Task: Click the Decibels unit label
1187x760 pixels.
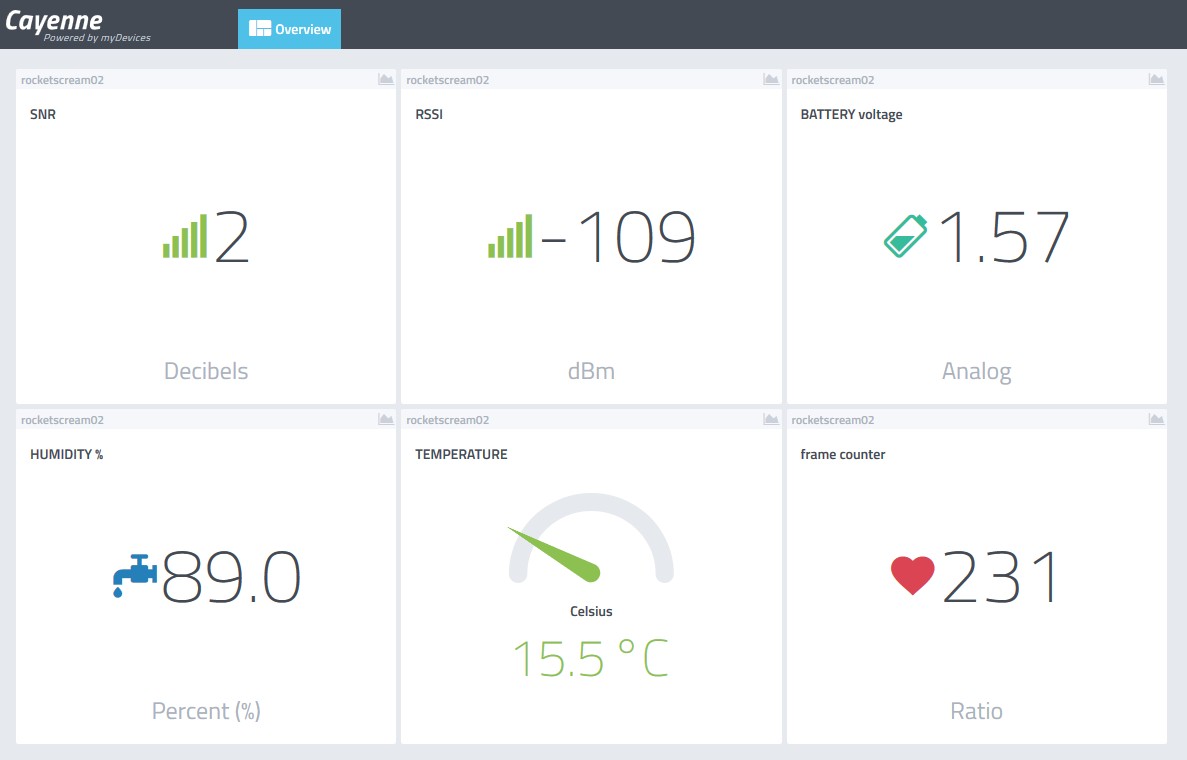Action: [x=206, y=371]
